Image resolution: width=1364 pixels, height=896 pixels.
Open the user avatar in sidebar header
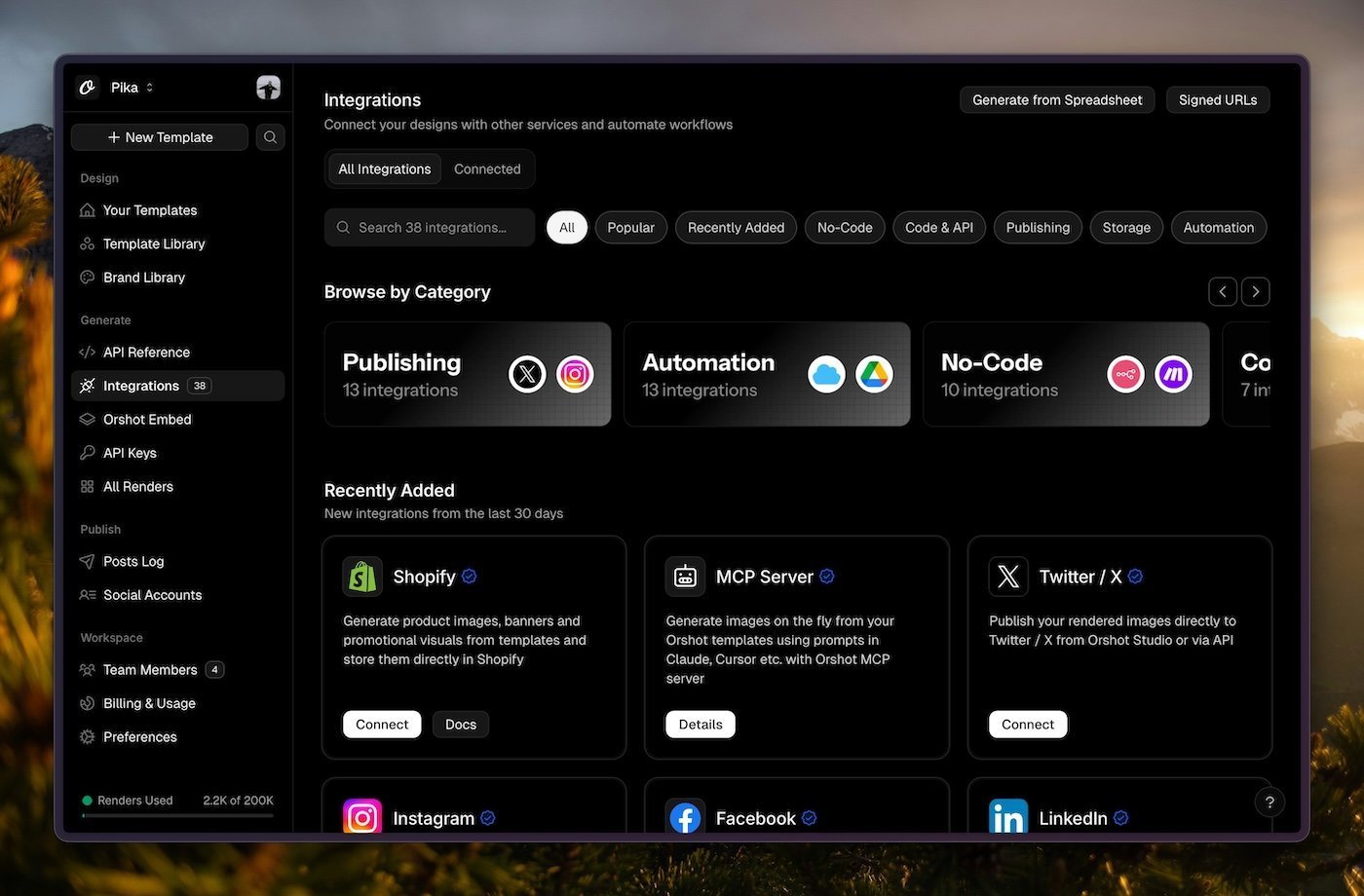tap(268, 88)
